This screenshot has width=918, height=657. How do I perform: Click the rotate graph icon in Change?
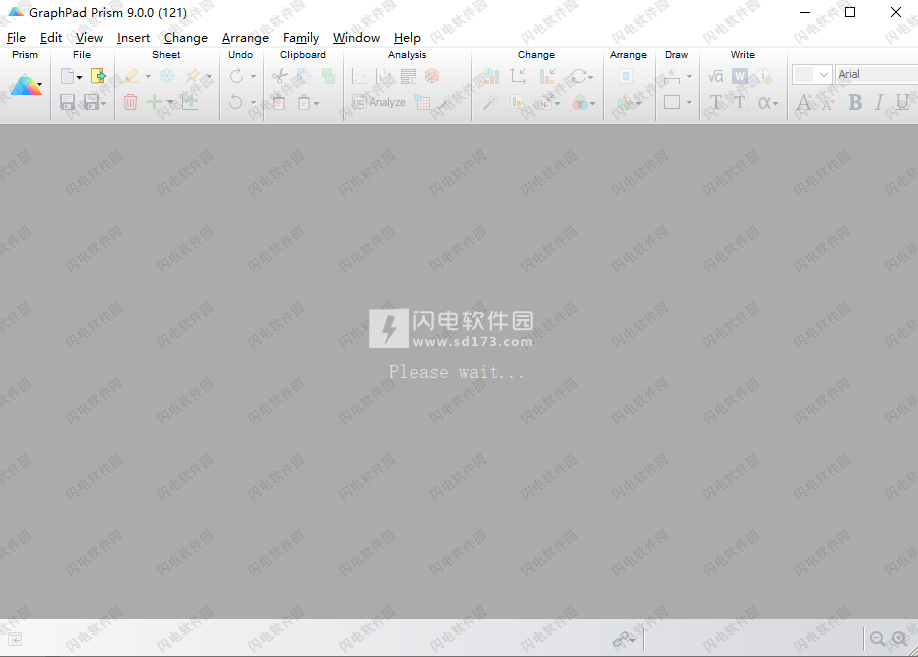(578, 76)
